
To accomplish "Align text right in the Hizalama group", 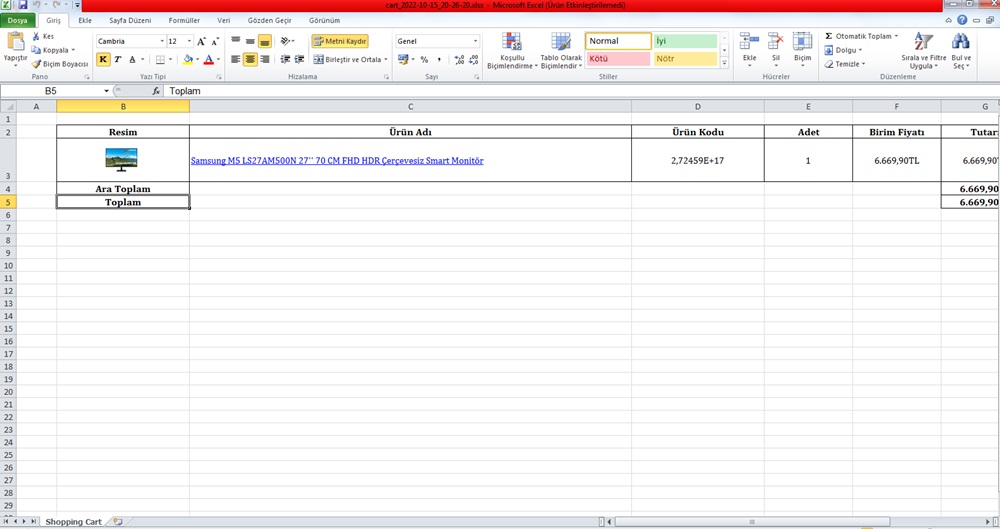I will (265, 59).
